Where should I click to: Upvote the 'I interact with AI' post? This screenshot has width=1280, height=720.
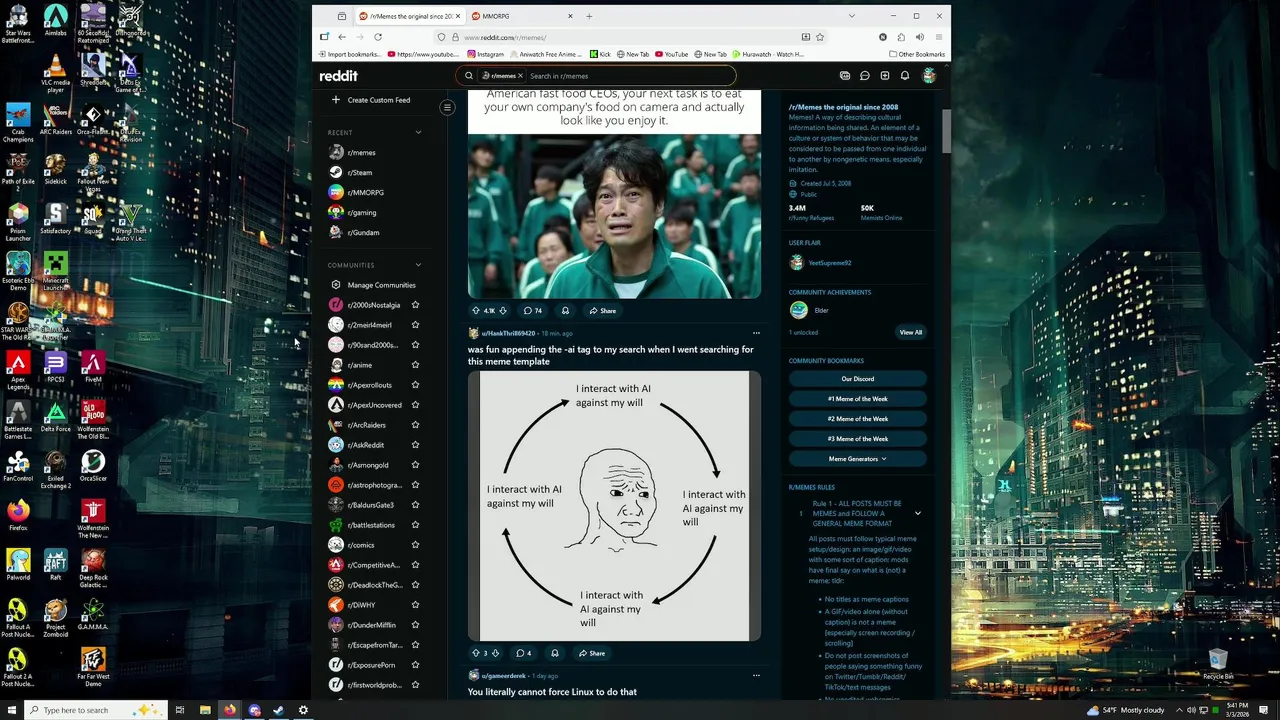[476, 653]
